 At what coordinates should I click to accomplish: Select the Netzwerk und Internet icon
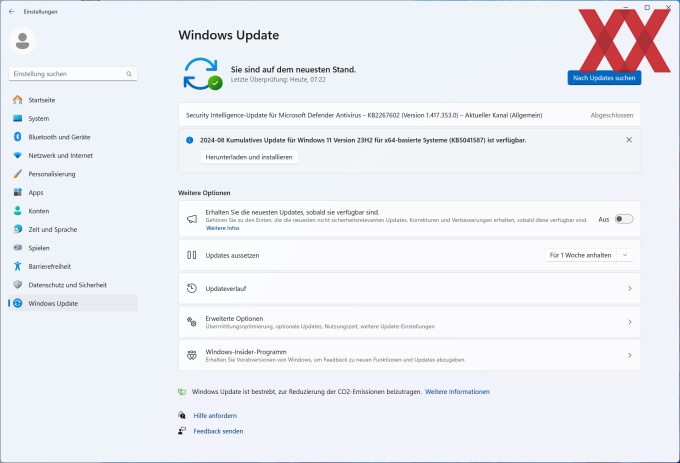click(x=17, y=155)
